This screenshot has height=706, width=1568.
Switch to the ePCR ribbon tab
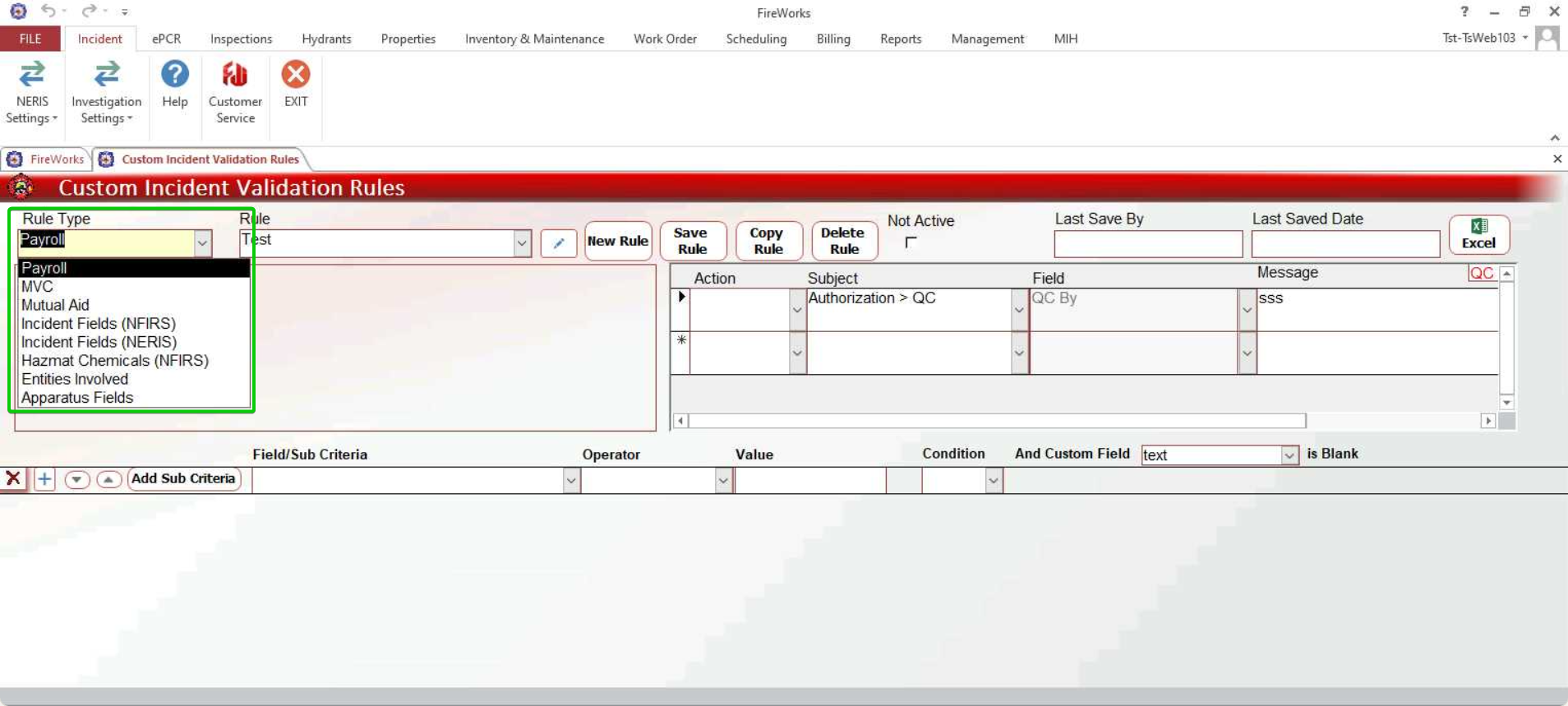[166, 39]
